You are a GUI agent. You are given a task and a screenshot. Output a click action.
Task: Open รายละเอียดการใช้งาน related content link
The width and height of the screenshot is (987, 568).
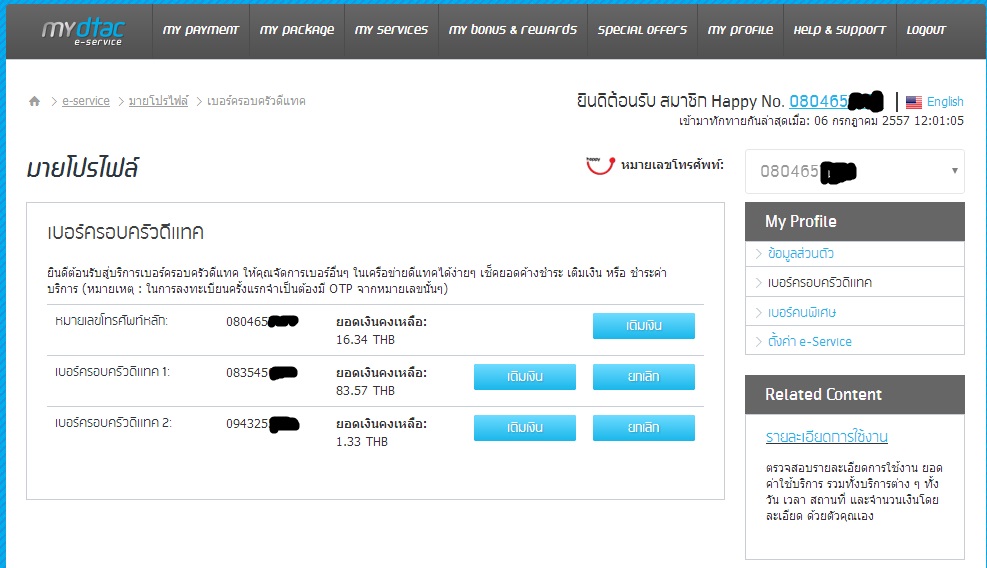826,436
